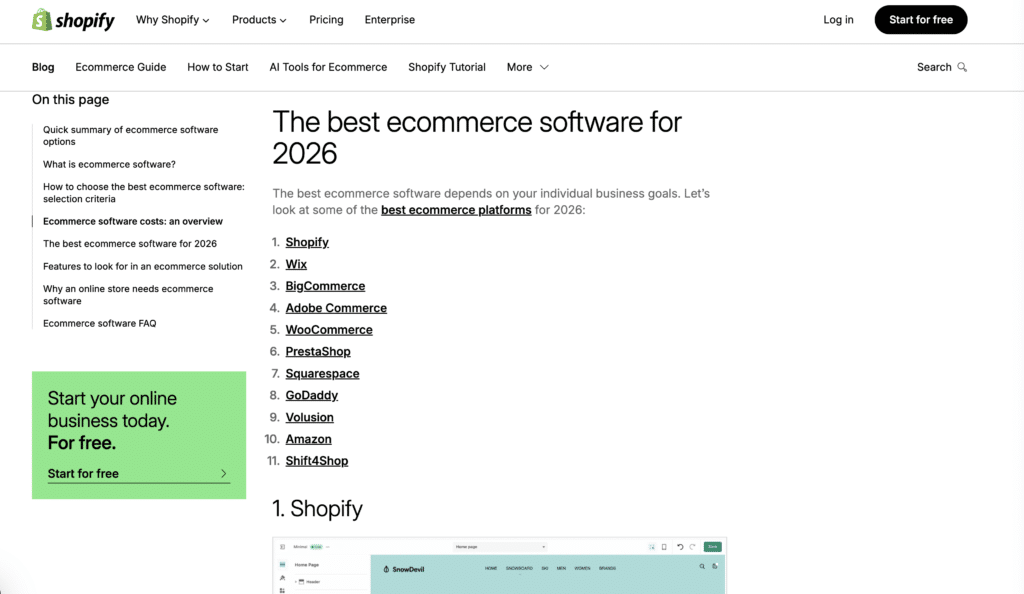1024x594 pixels.
Task: Click the Shopify editor screenshot thumbnail
Action: [x=500, y=565]
